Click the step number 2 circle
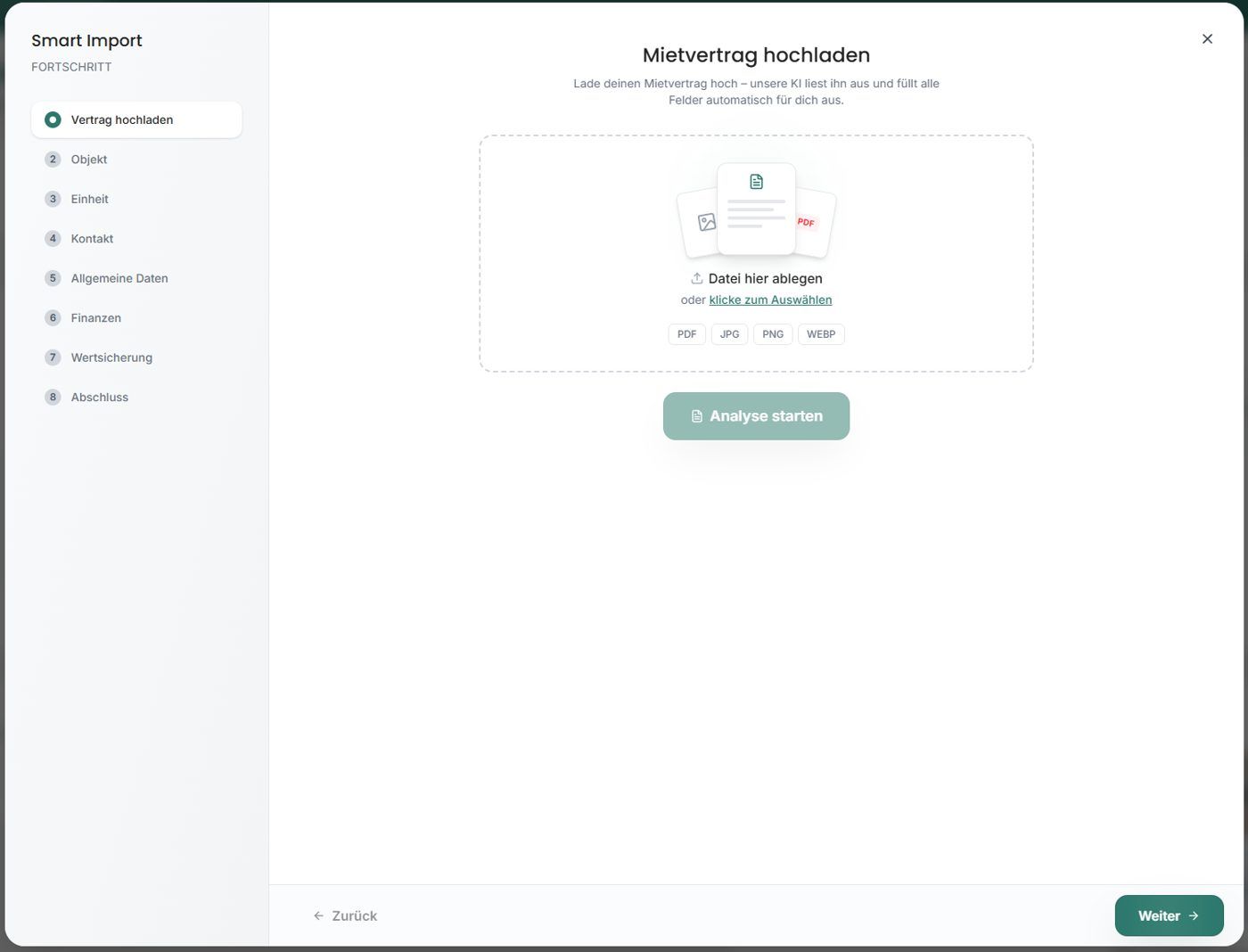This screenshot has width=1248, height=952. 53,160
